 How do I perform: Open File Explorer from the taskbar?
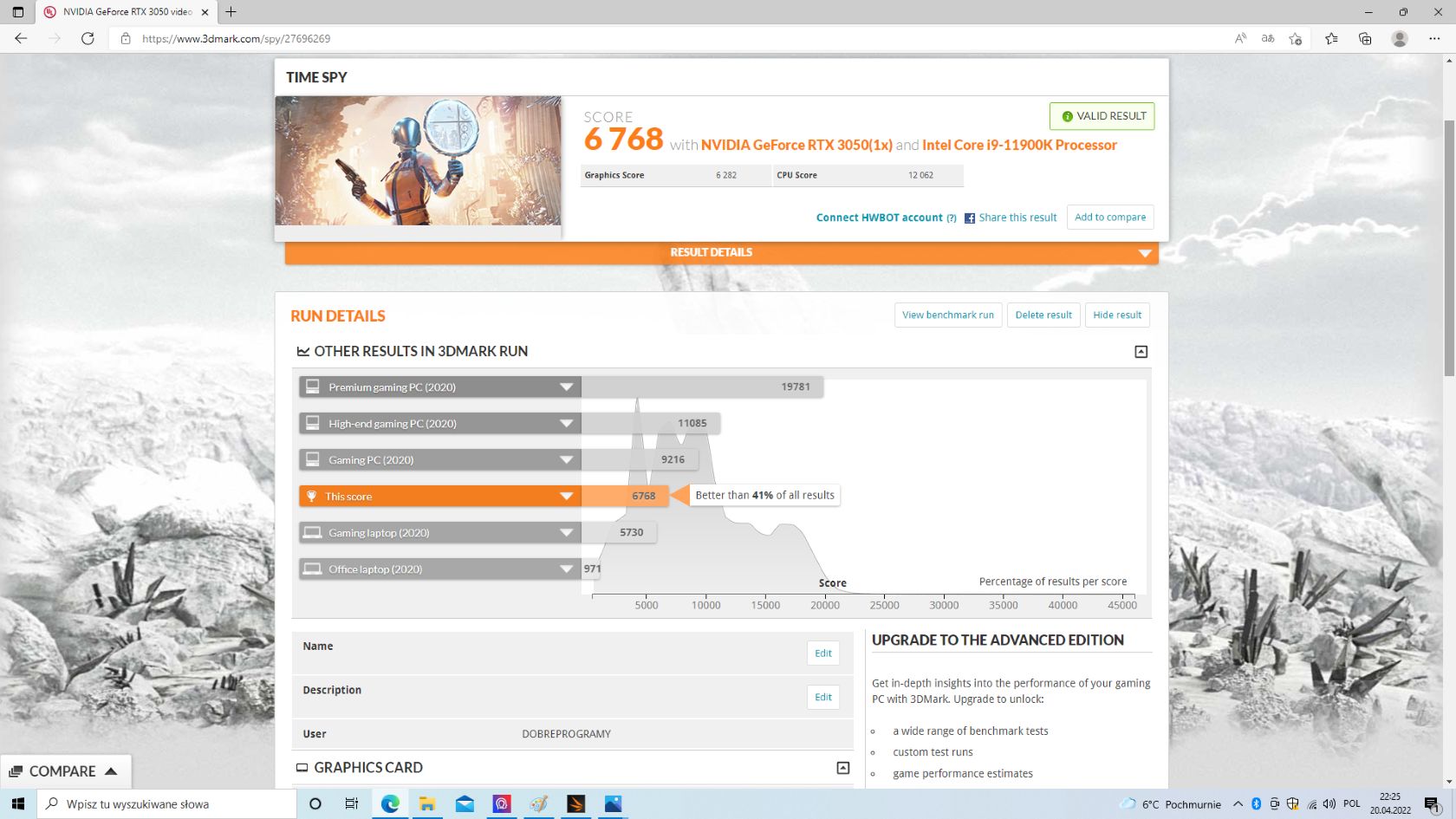click(426, 803)
